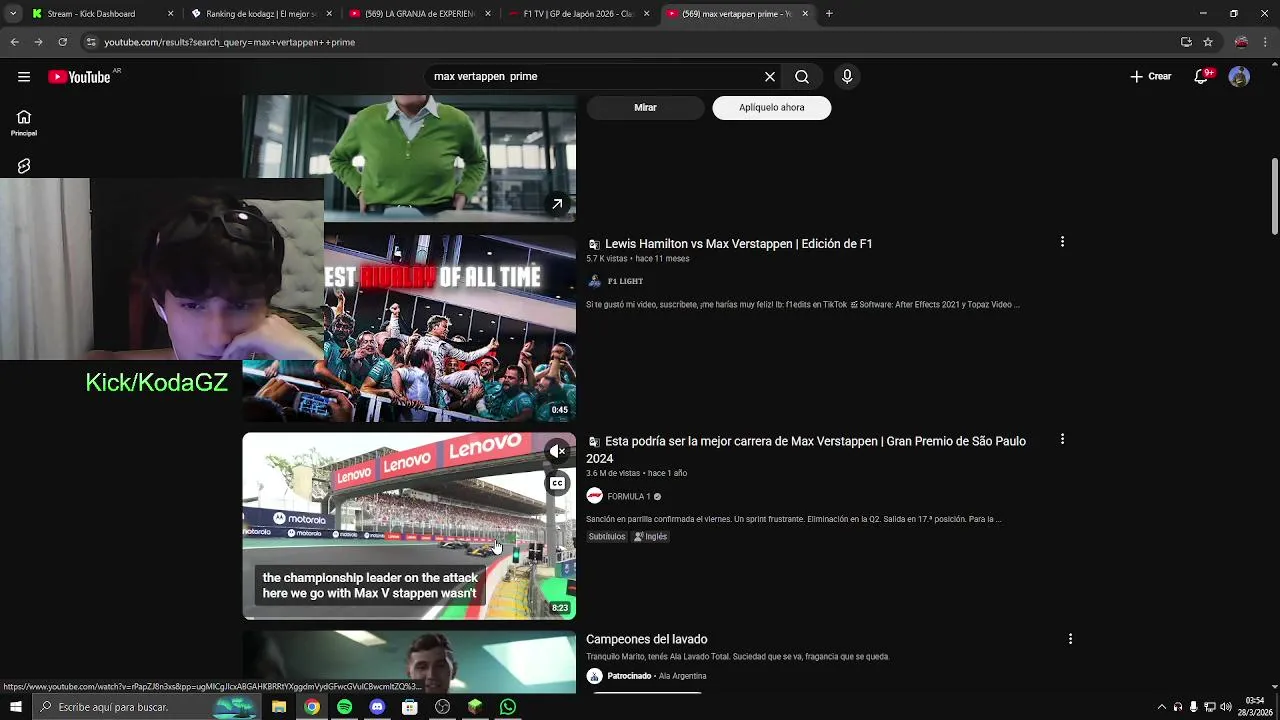Screen dimensions: 1280x720
Task: Open Esta podría ser la mejor carrera video title
Action: 806,450
